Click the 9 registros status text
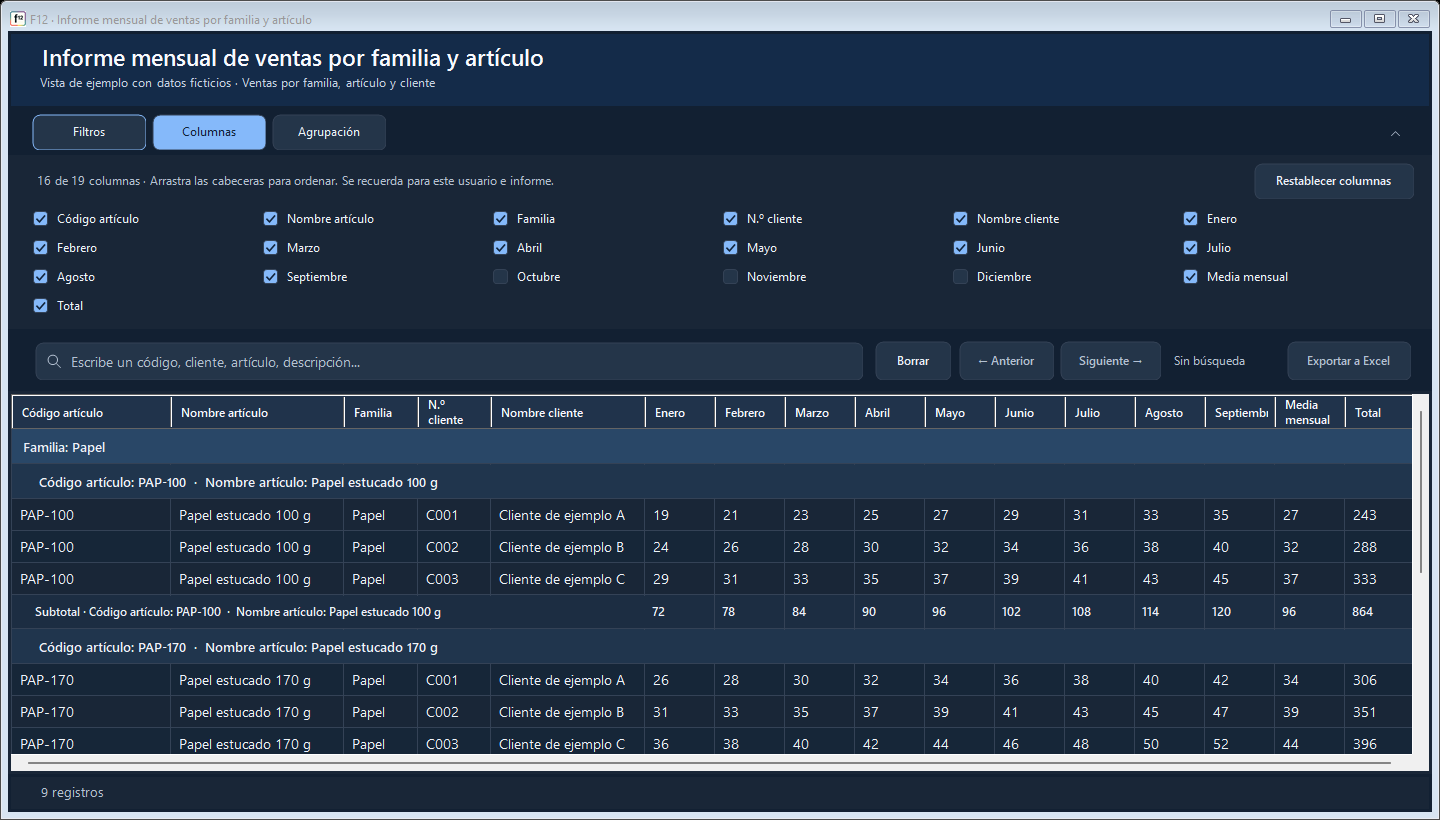This screenshot has height=820, width=1440. [72, 792]
